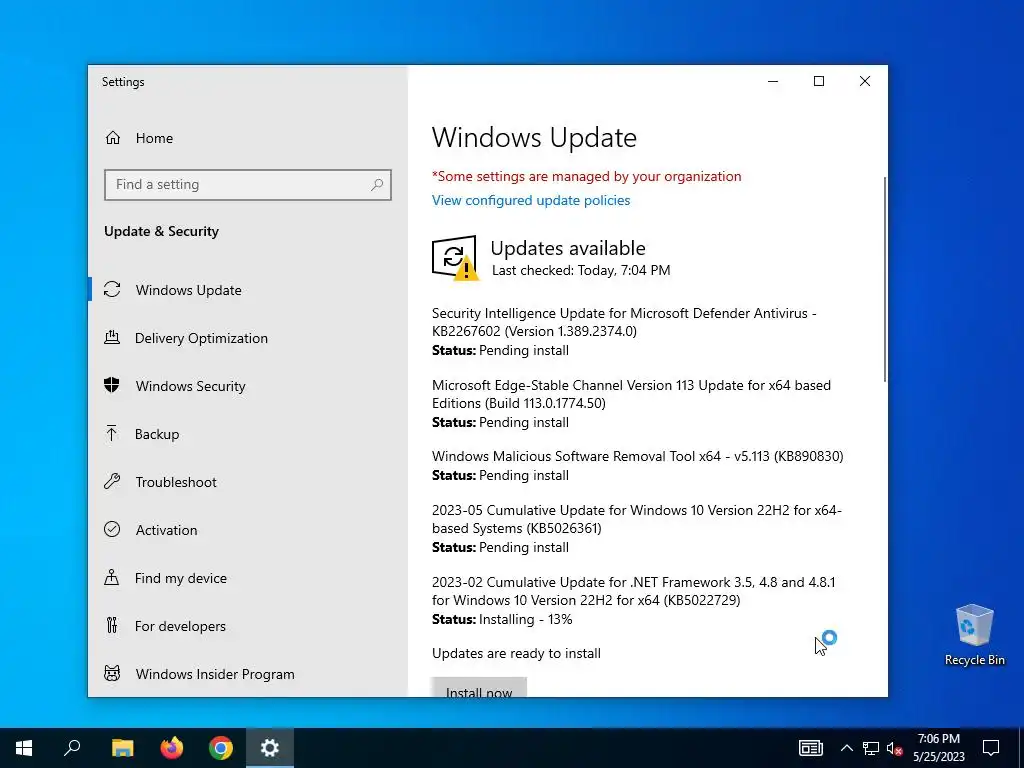The height and width of the screenshot is (768, 1024).
Task: Open Recycle Bin on desktop
Action: pyautogui.click(x=974, y=635)
